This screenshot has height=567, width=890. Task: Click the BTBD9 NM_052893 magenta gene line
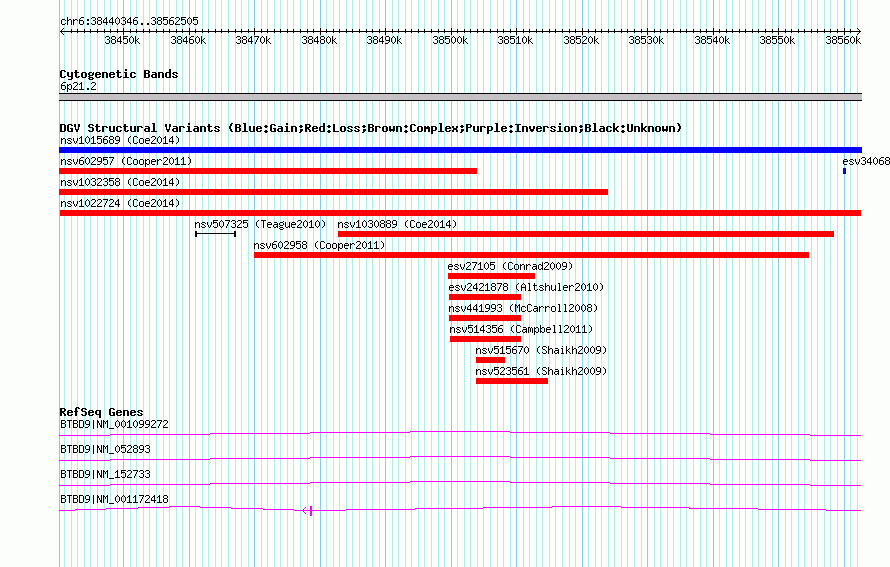tap(460, 459)
